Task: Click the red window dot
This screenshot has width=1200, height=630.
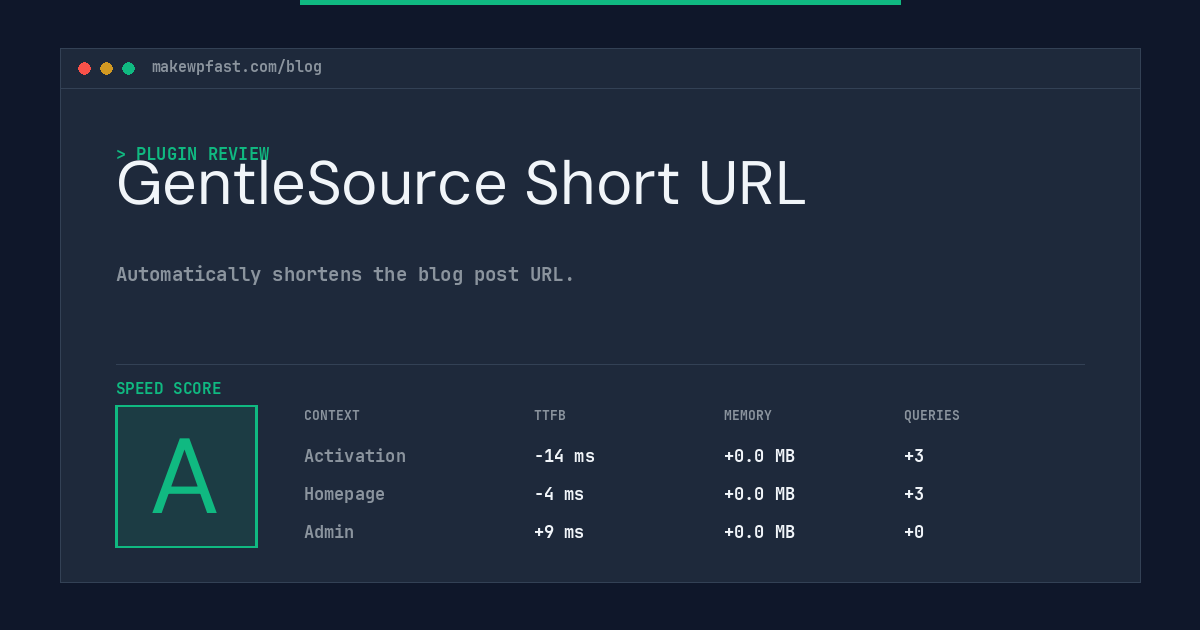Action: (x=84, y=68)
